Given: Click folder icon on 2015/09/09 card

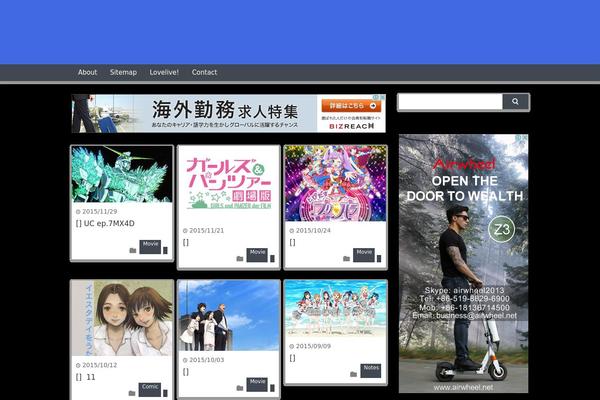Looking at the screenshot, I should [x=354, y=374].
